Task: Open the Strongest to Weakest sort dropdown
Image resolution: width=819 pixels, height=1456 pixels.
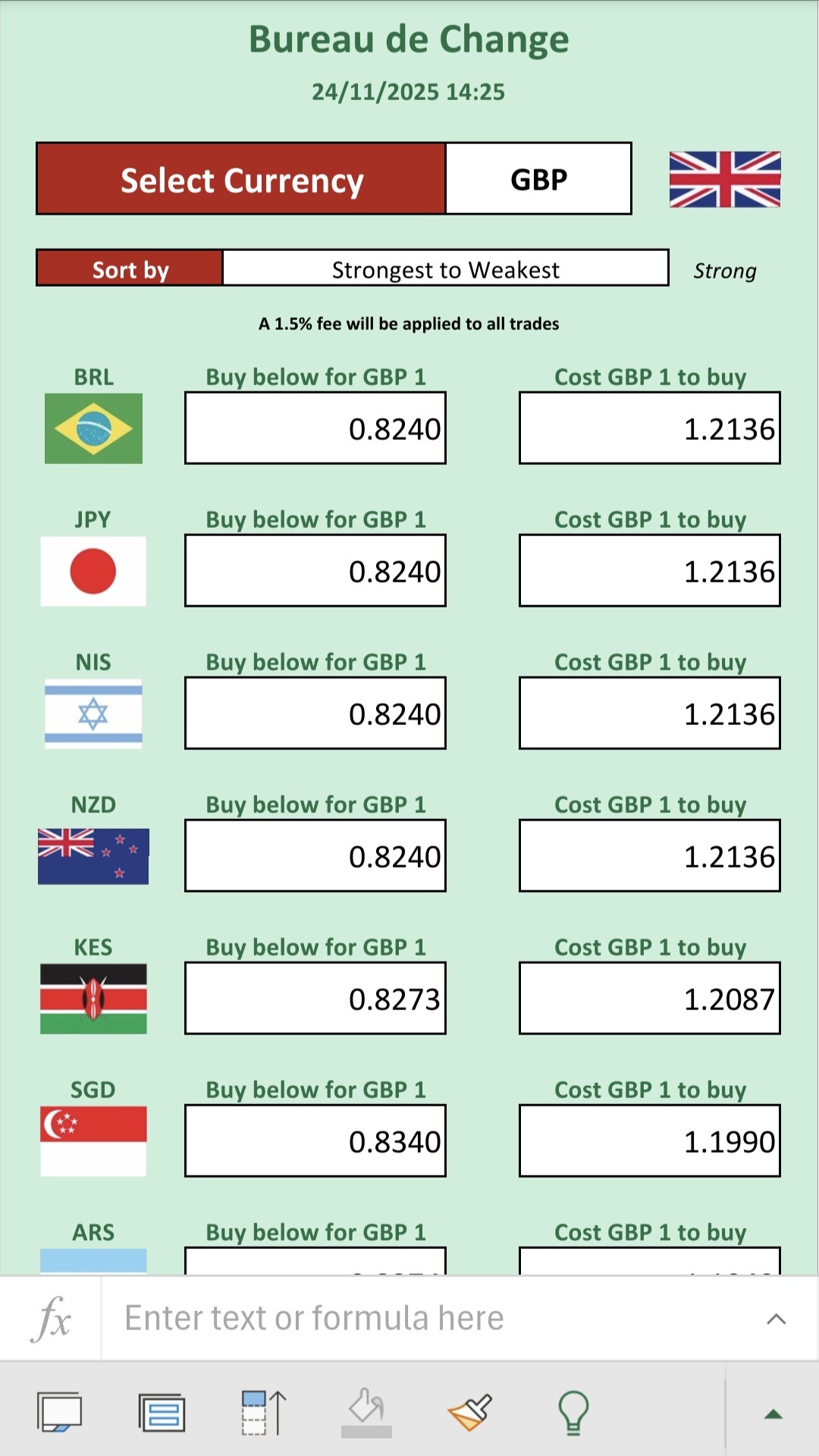Action: point(445,269)
